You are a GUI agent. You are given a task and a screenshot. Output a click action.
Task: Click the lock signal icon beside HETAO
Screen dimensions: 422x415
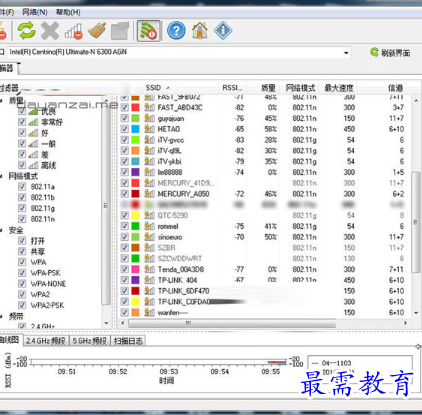click(149, 129)
